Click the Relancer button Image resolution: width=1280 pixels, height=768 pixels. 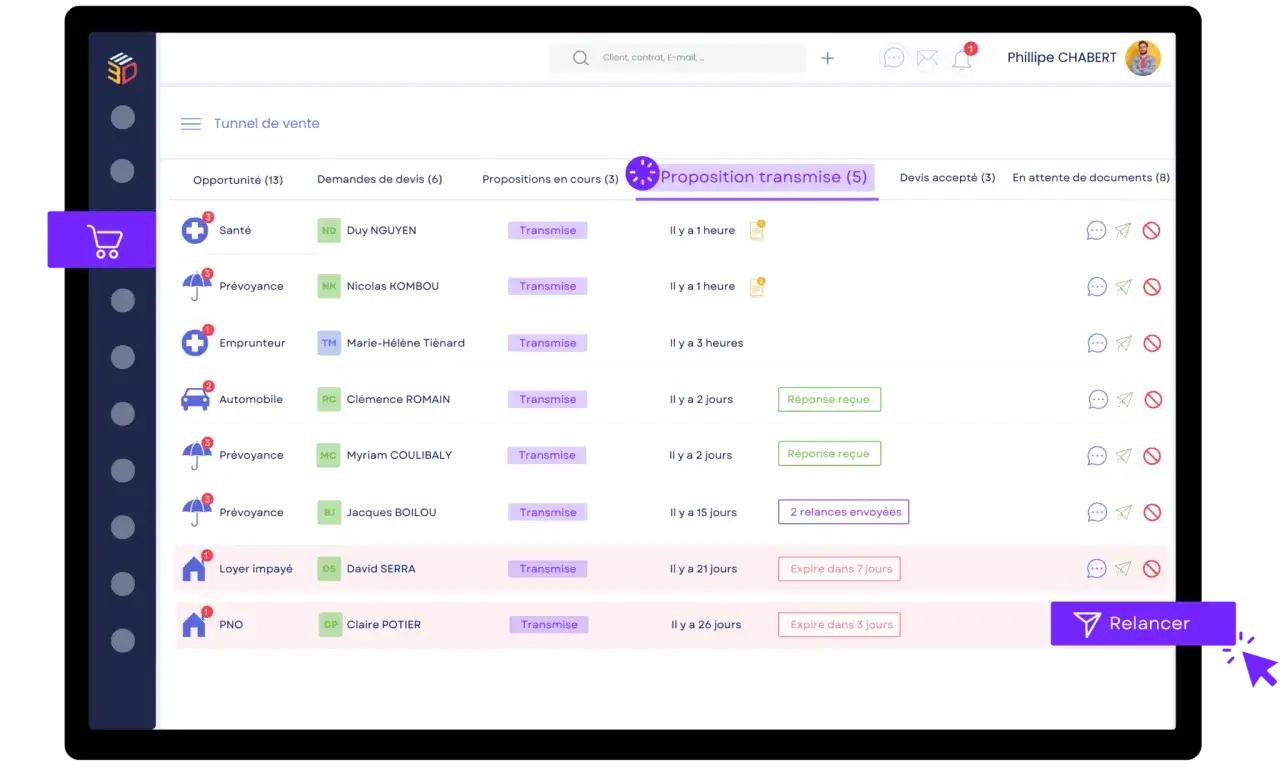coord(1143,623)
